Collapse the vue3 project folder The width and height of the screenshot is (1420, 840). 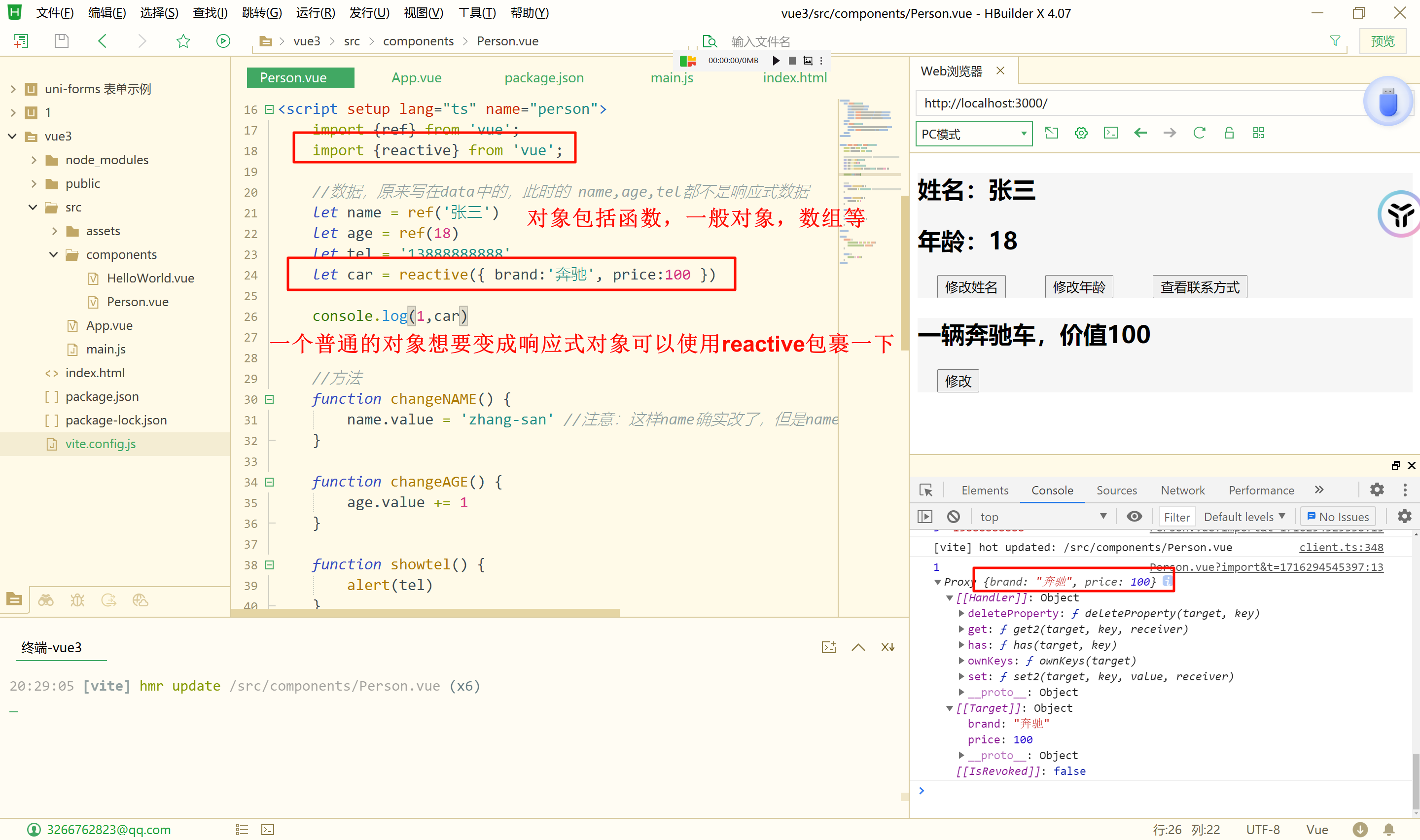[12, 137]
